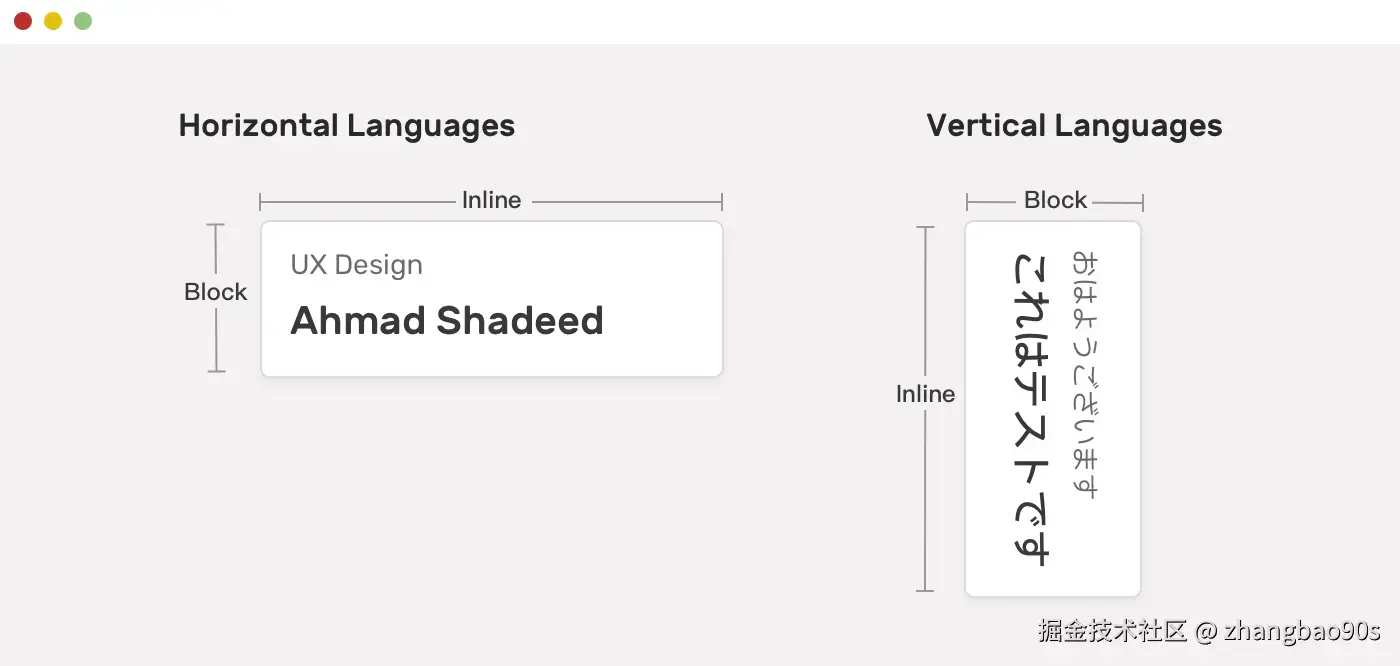This screenshot has width=1400, height=666.
Task: Click the Block label left of horizontal card
Action: point(215,292)
